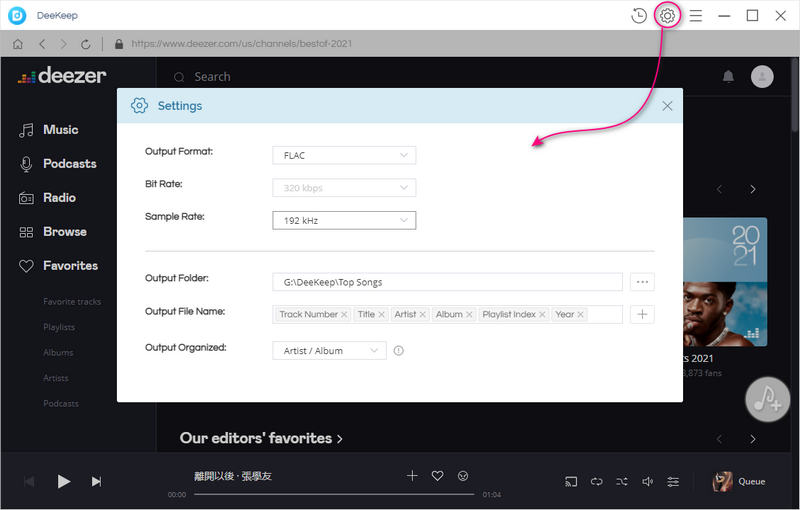Open Radio section in sidebar
Viewport: 800px width, 510px height.
(47, 198)
